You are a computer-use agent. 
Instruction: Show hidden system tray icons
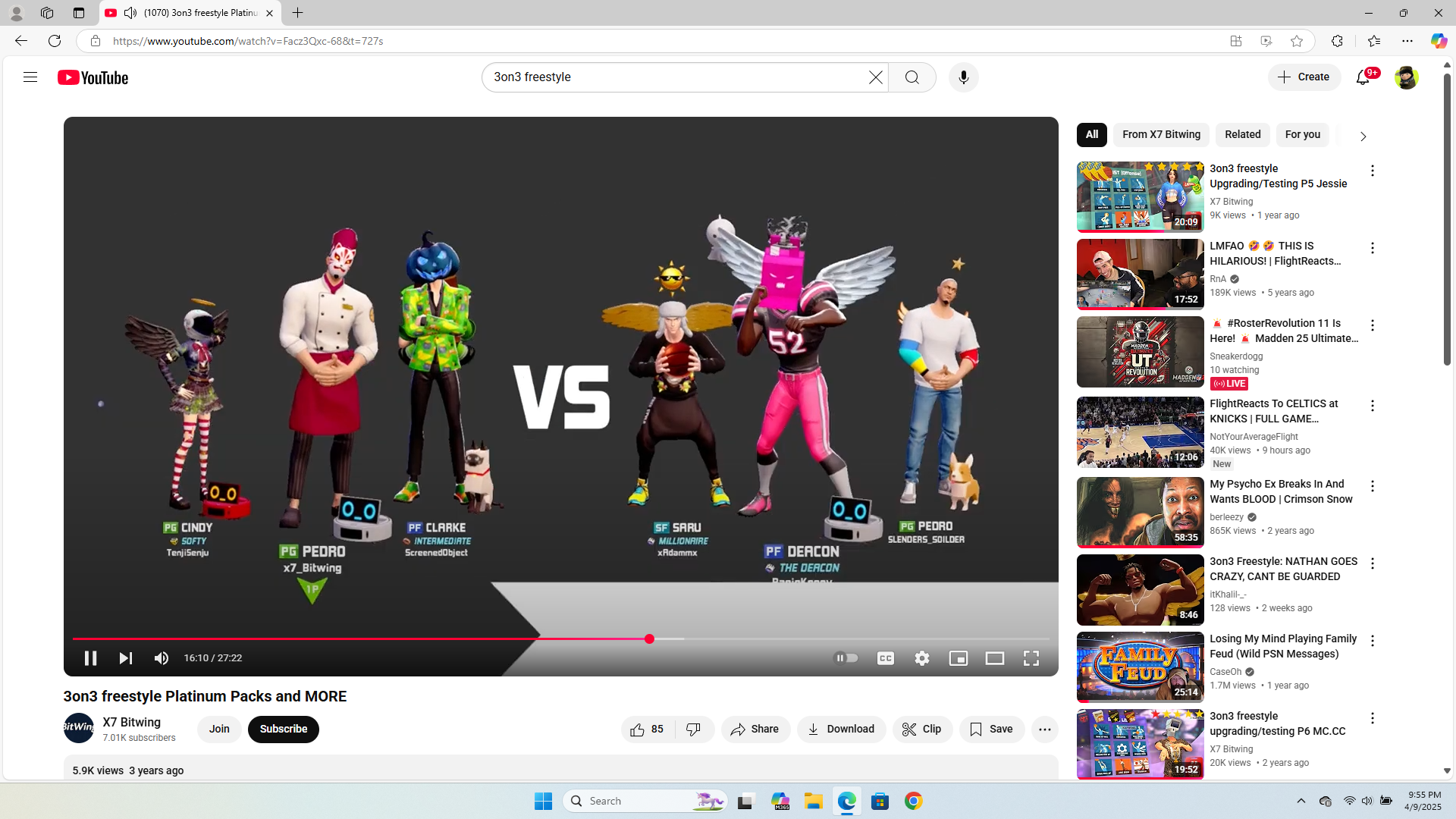1301,801
